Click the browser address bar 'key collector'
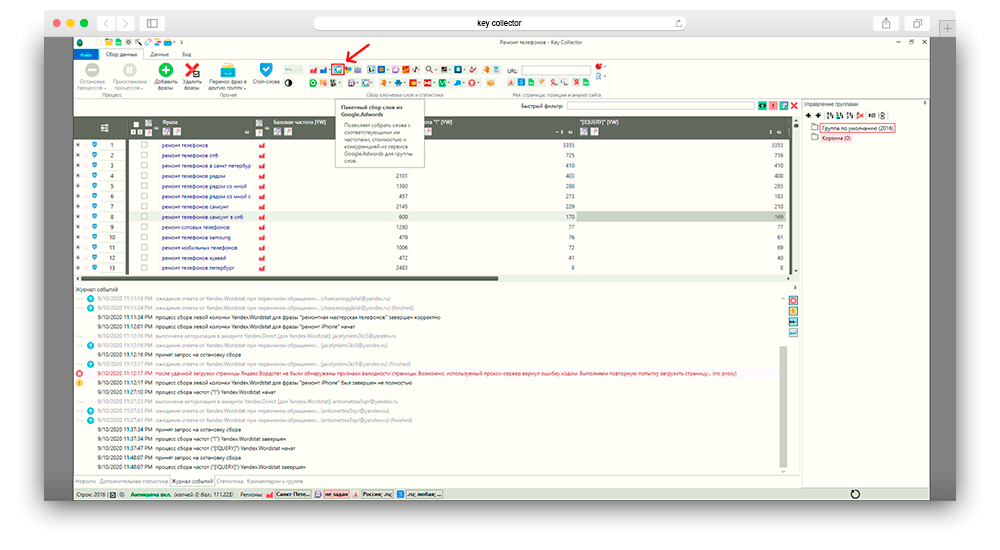Viewport: 1000px width, 550px height. (x=499, y=23)
